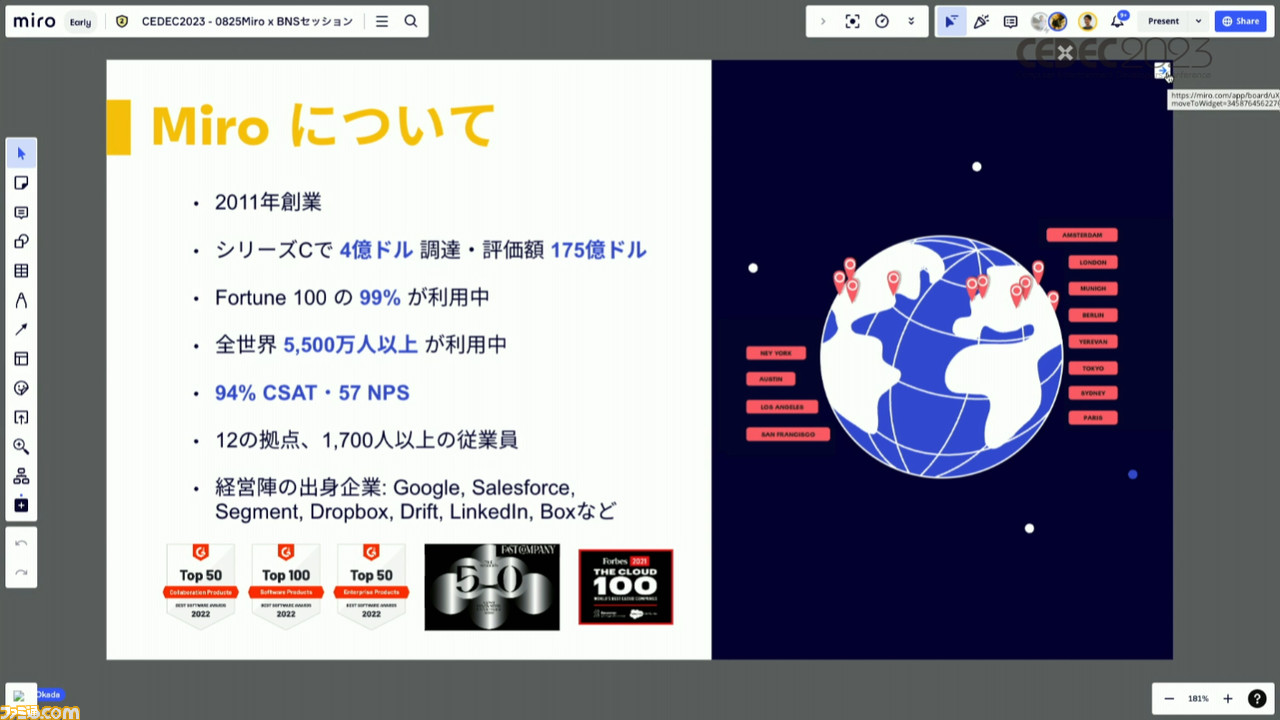
Task: Click the LOS ANGELES city label
Action: pos(782,407)
